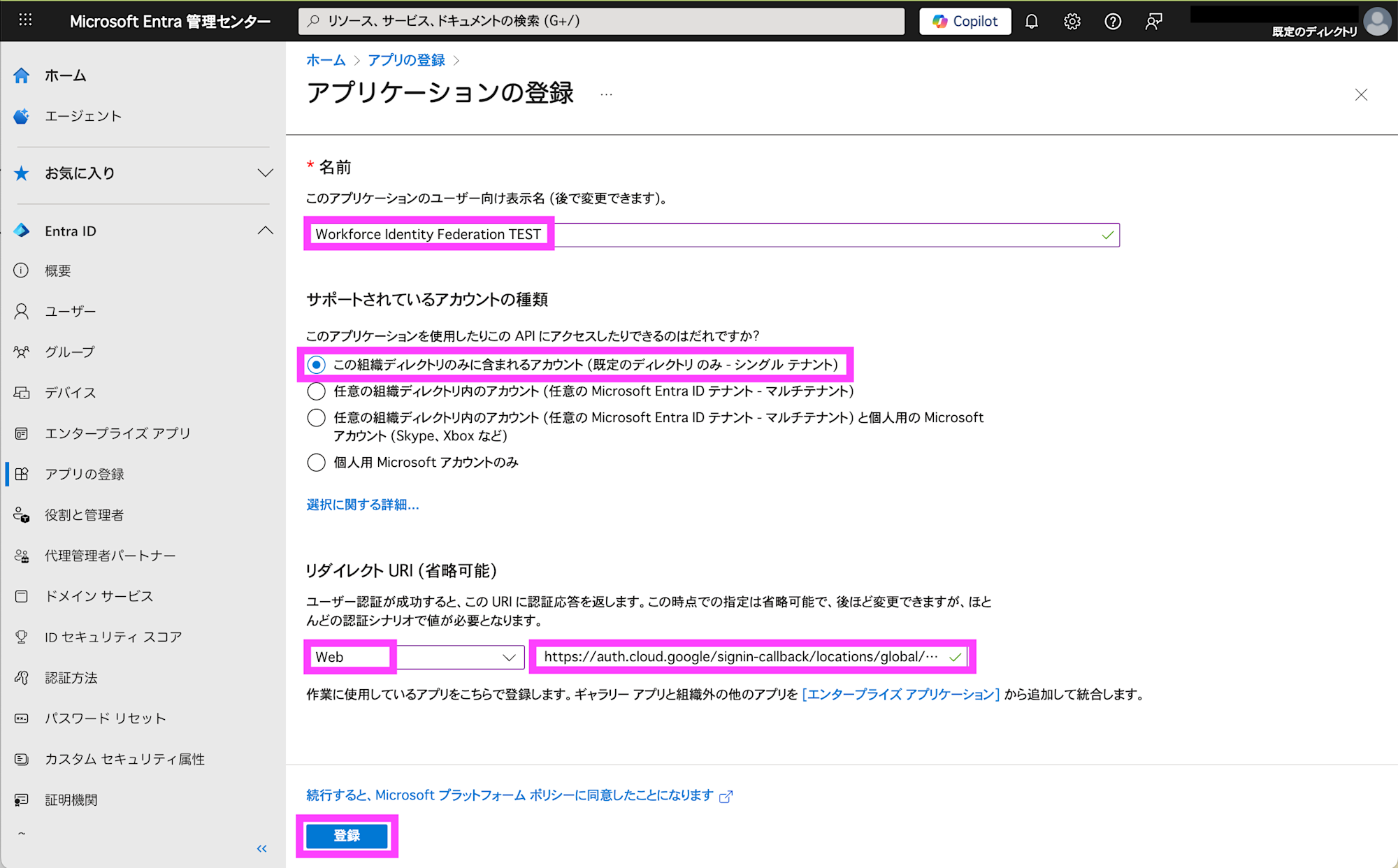Click the ID セキュリティ スコア trophy icon
Viewport: 1398px width, 868px height.
(x=22, y=637)
